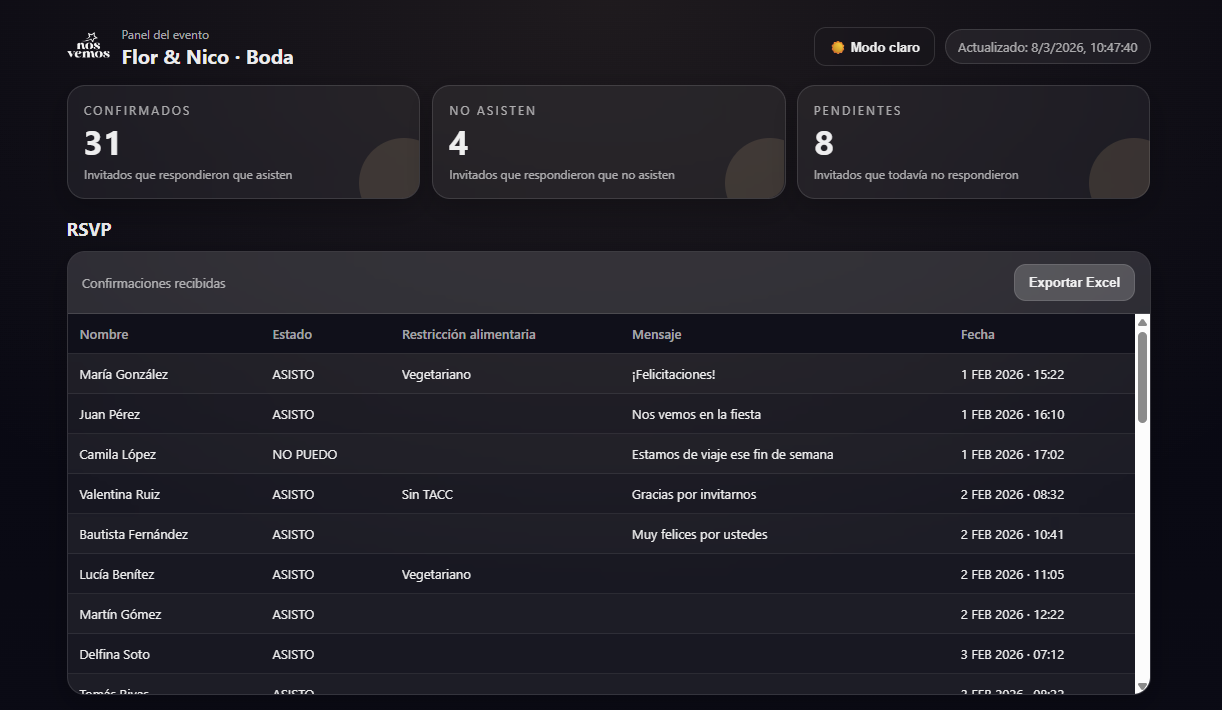Click the sun icon in Modo claro
1222x710 pixels.
838,47
